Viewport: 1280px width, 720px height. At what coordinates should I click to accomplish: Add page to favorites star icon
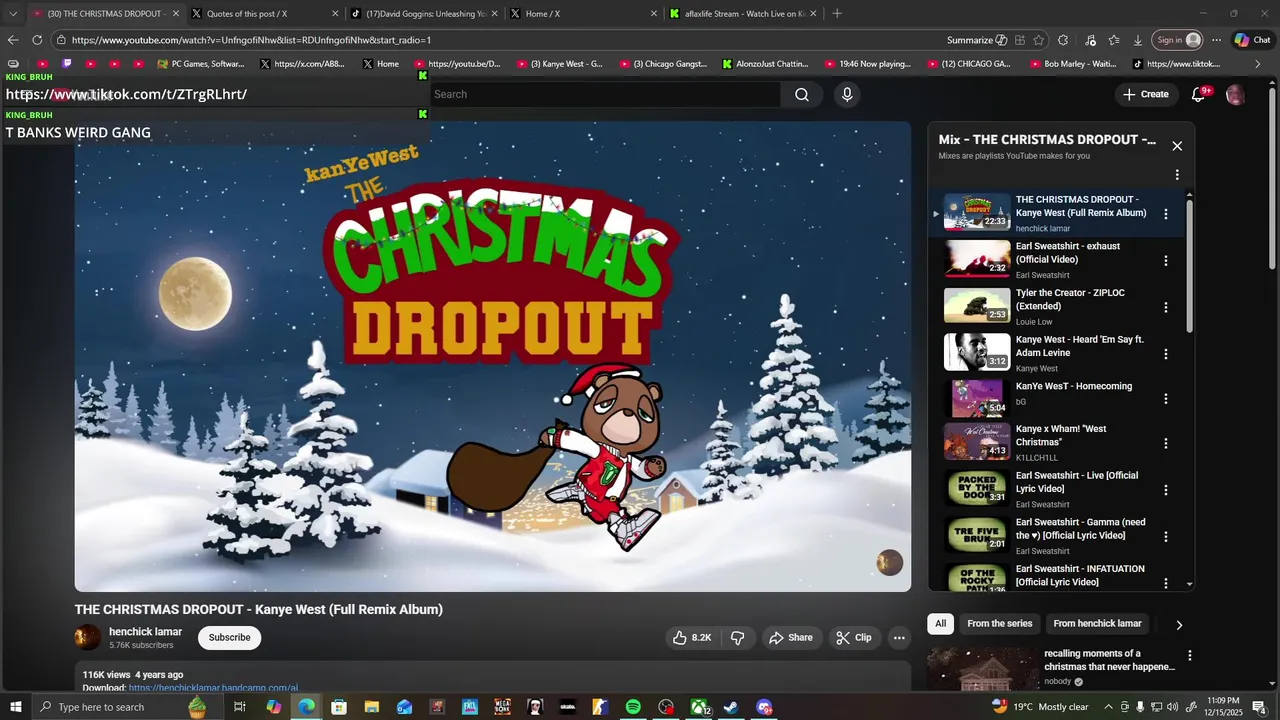tap(1039, 40)
